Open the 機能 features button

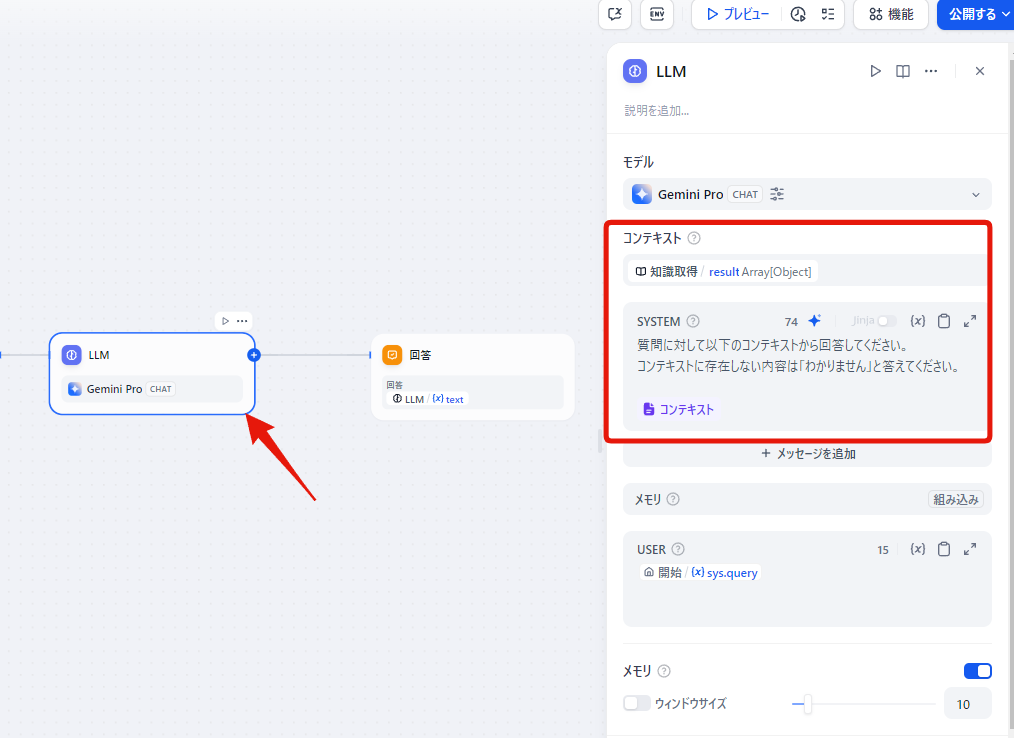point(890,14)
